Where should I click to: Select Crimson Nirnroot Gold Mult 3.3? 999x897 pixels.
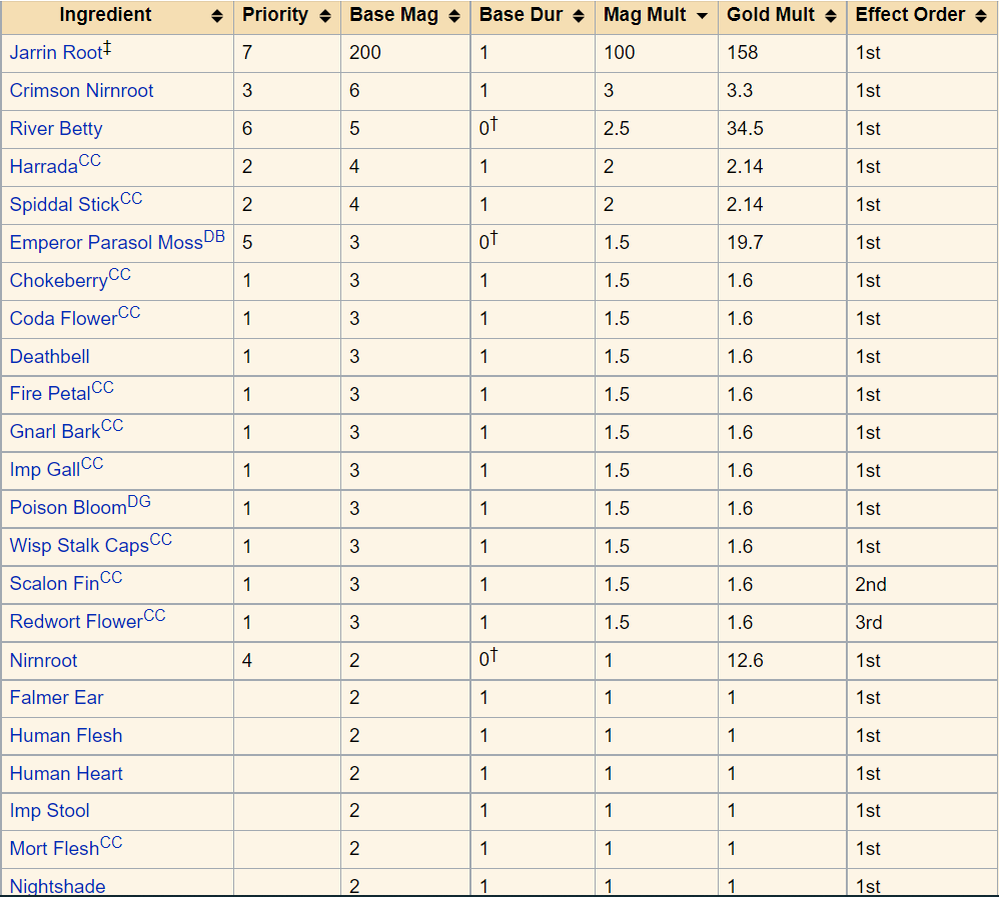tap(740, 90)
